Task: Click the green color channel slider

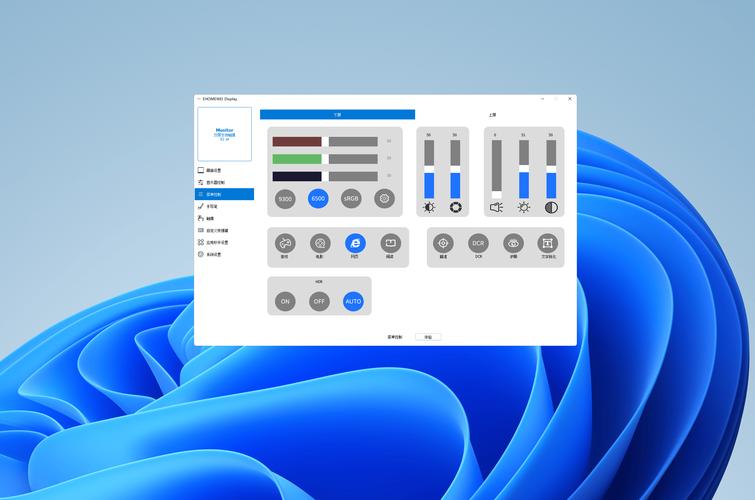Action: pyautogui.click(x=325, y=159)
